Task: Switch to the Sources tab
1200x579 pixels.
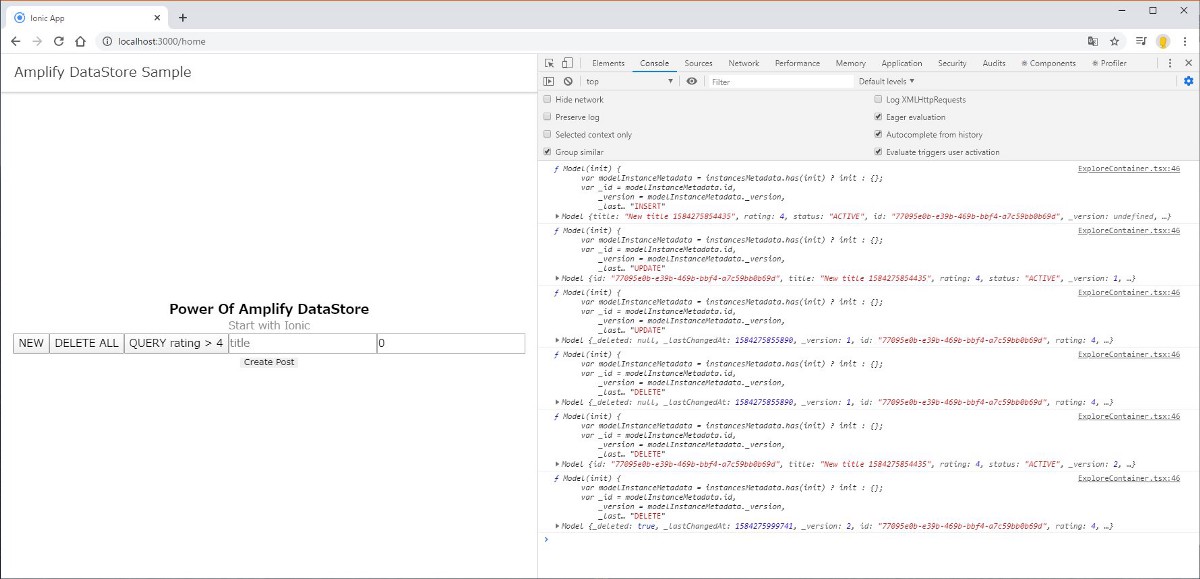Action: click(698, 63)
